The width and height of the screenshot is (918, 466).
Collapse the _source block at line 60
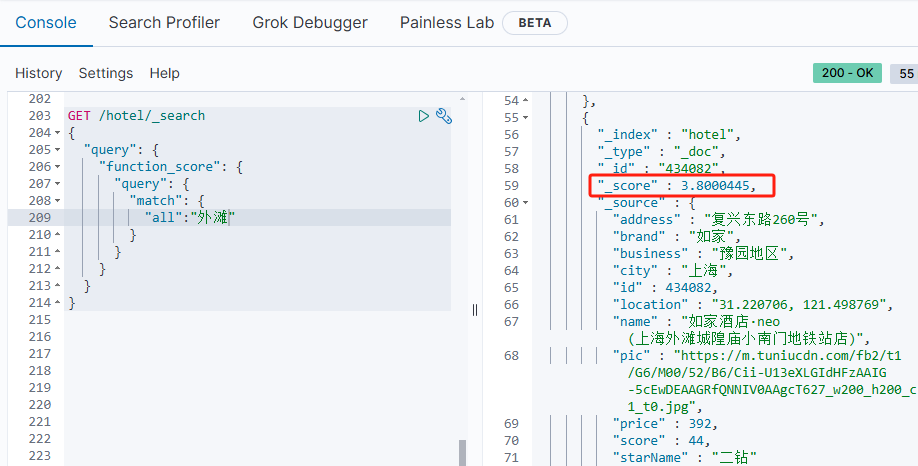[525, 203]
